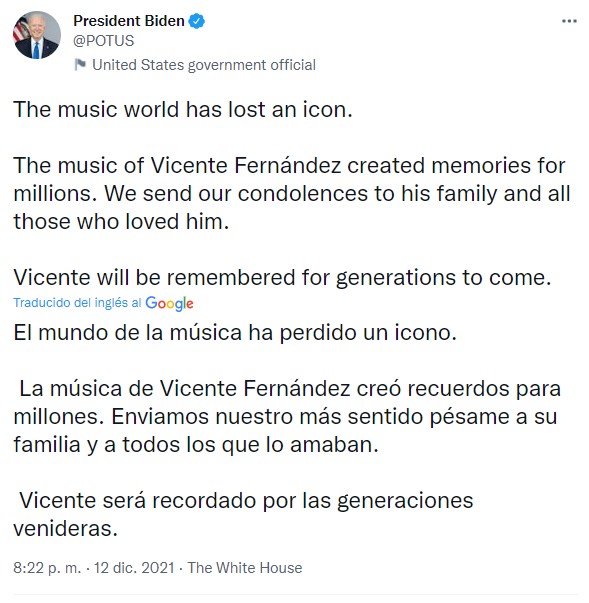Click the flag icon beside government label

(80, 65)
